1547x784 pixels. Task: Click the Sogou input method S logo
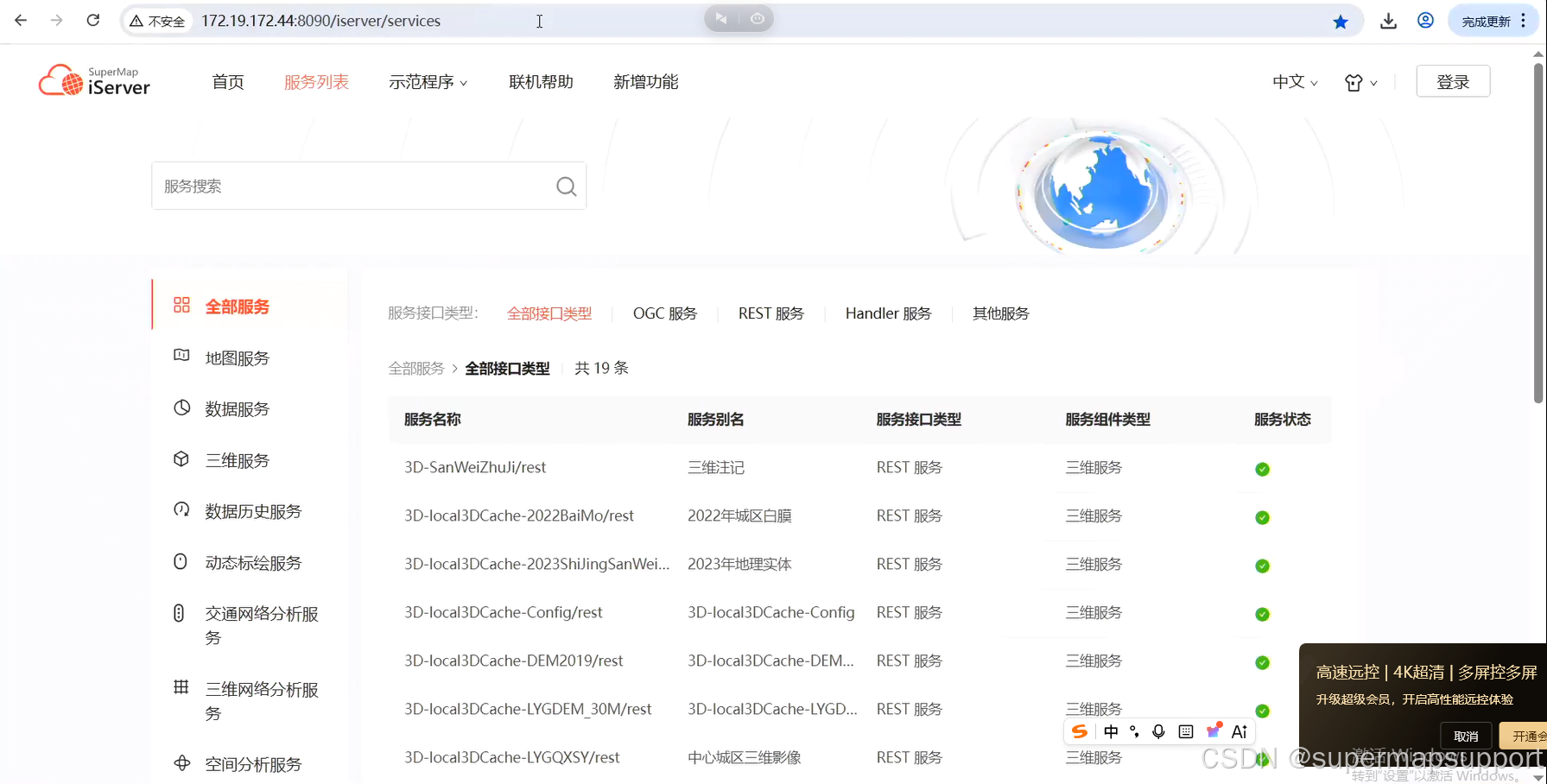click(1080, 731)
